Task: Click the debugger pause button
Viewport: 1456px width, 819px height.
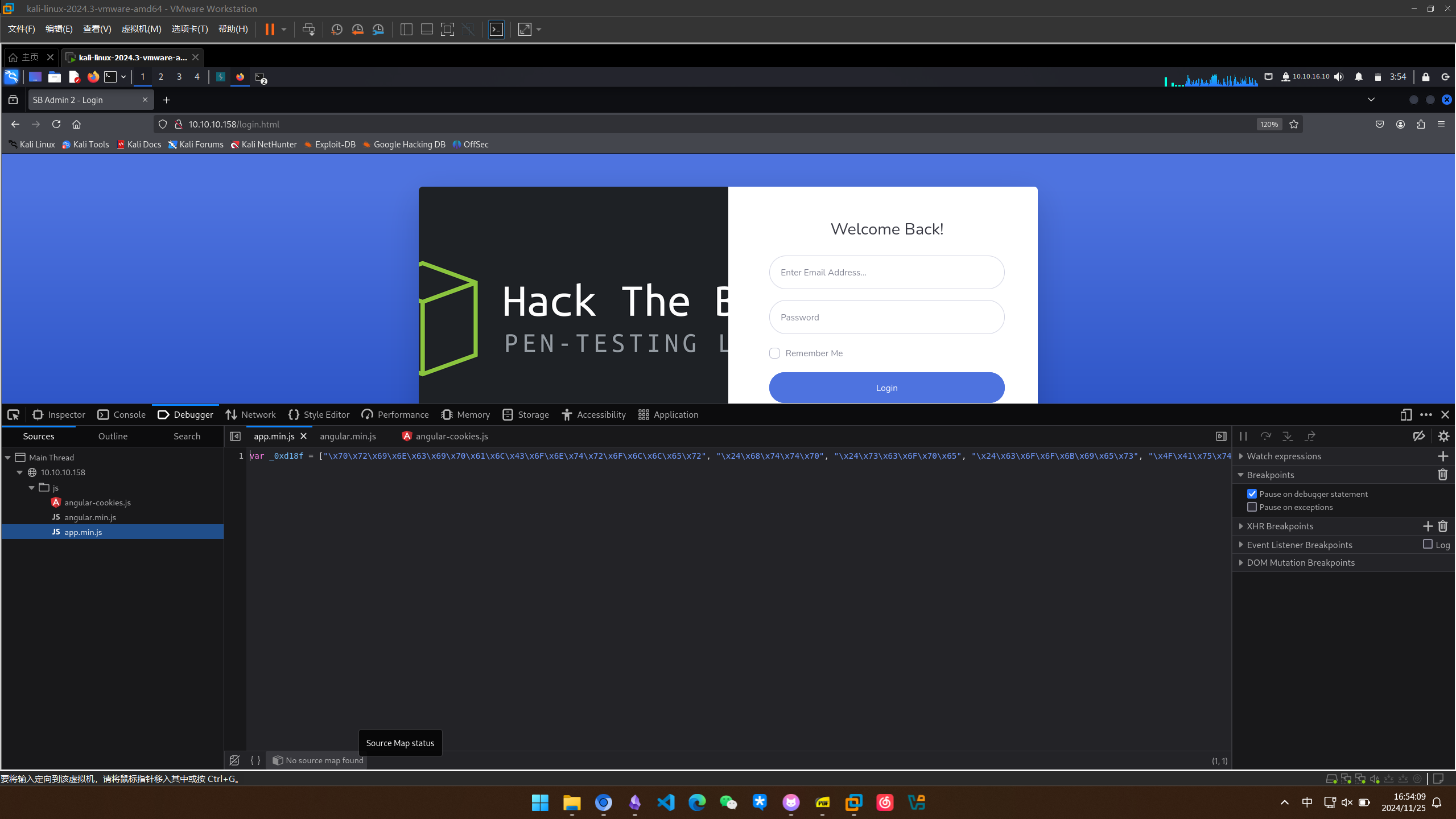Action: click(1243, 437)
